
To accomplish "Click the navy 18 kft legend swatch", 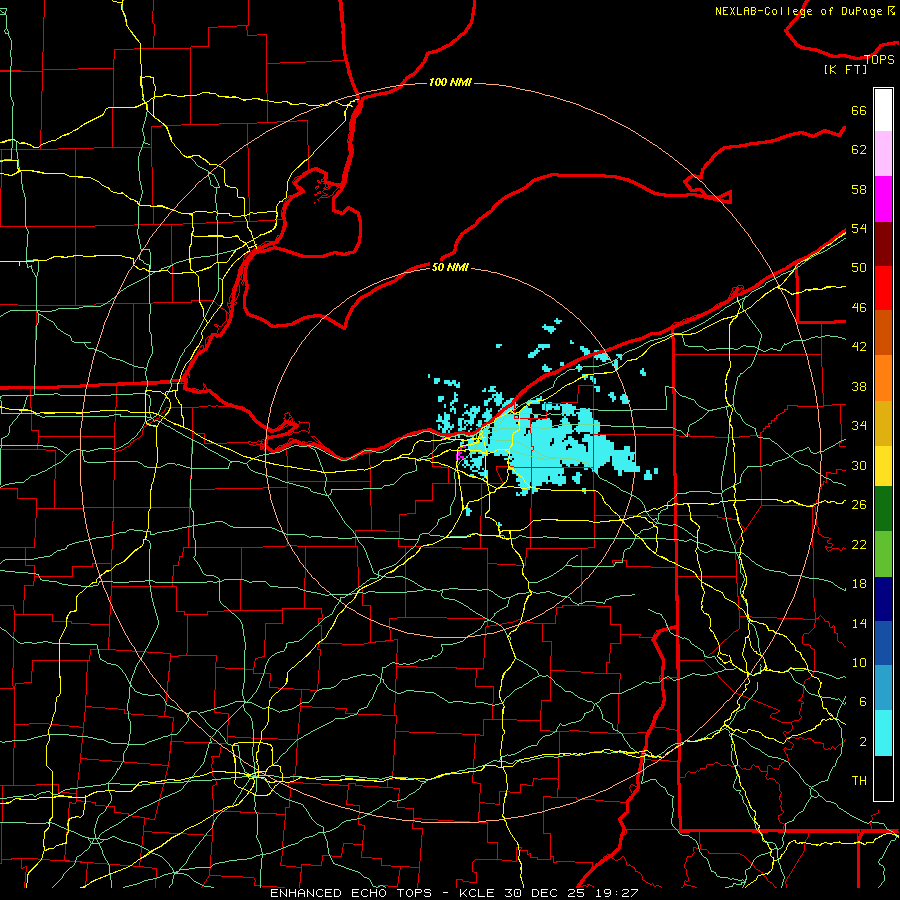I will coord(883,599).
